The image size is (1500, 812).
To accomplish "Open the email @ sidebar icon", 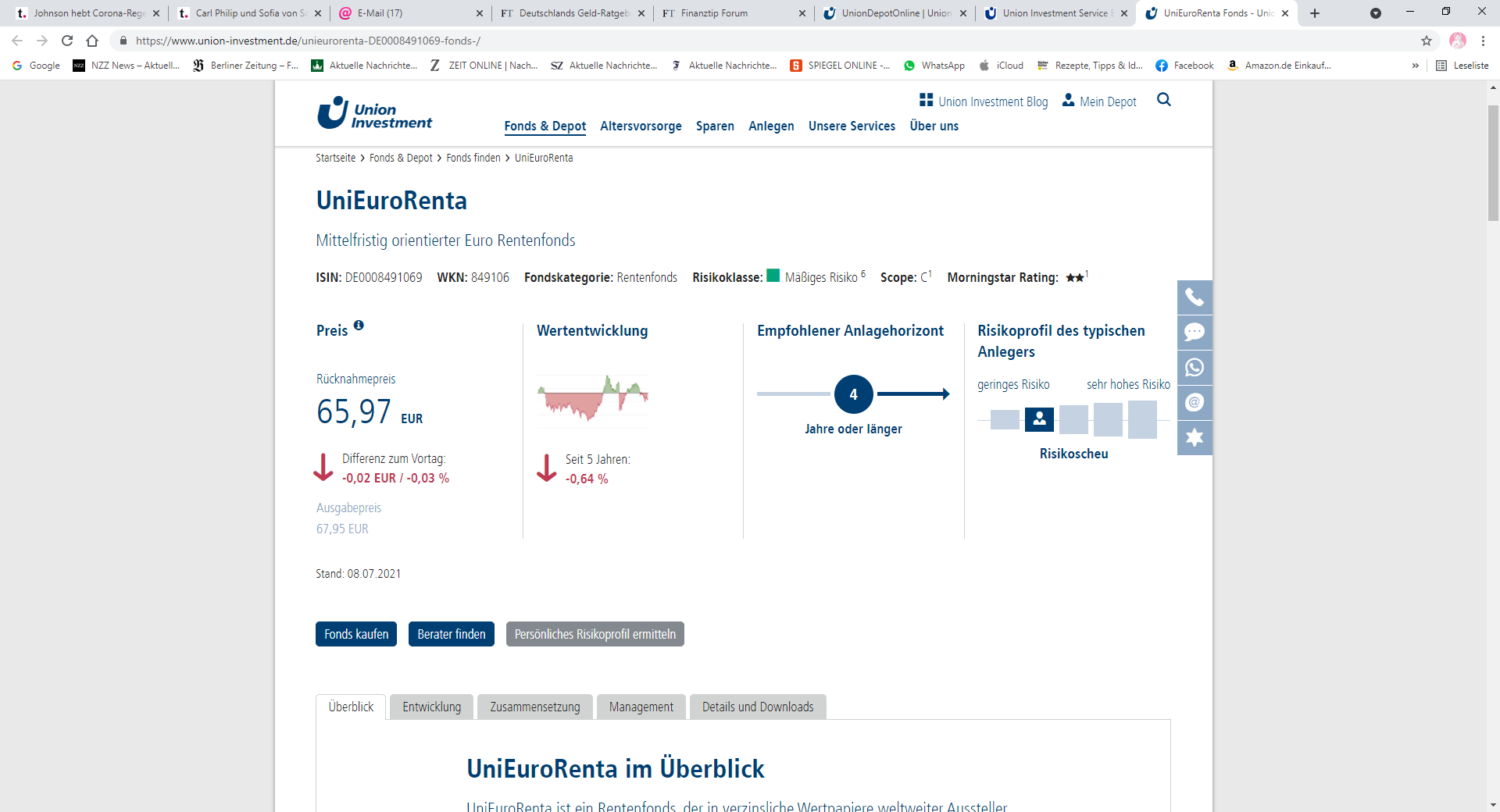I will [1194, 403].
